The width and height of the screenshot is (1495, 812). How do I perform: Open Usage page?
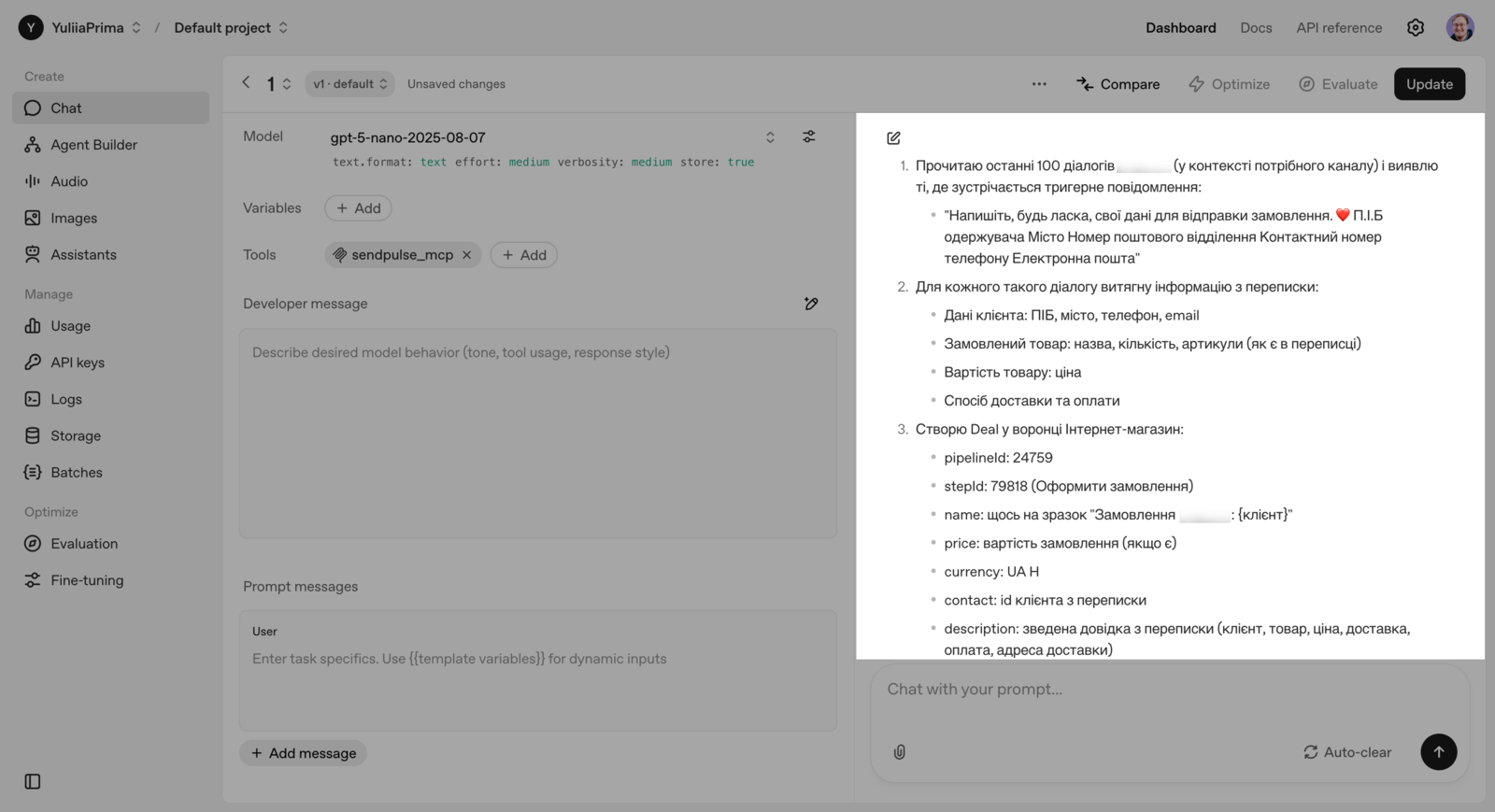pyautogui.click(x=110, y=326)
